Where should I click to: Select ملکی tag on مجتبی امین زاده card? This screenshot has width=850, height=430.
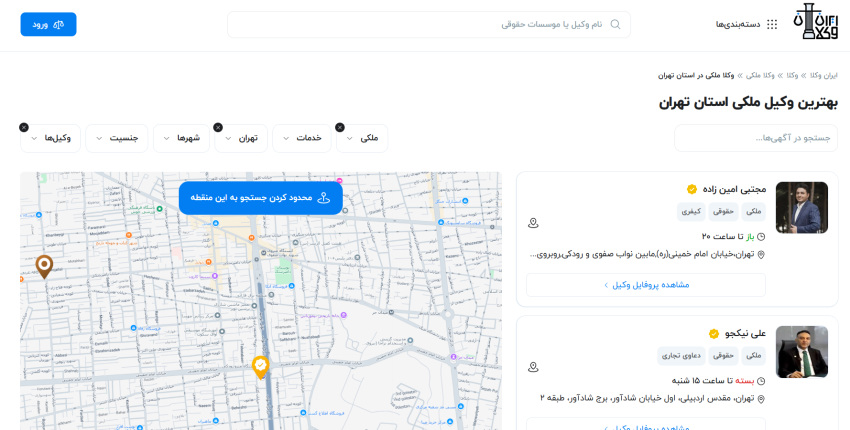[754, 211]
